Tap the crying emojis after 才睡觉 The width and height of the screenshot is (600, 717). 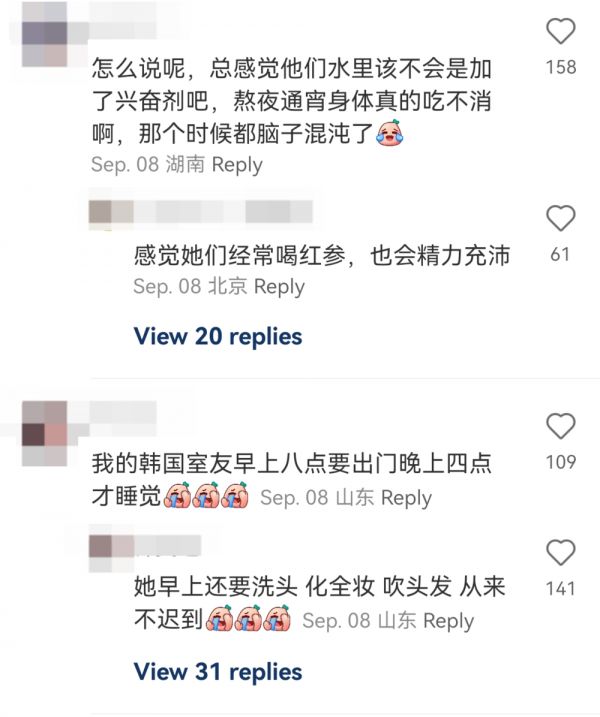tap(206, 495)
